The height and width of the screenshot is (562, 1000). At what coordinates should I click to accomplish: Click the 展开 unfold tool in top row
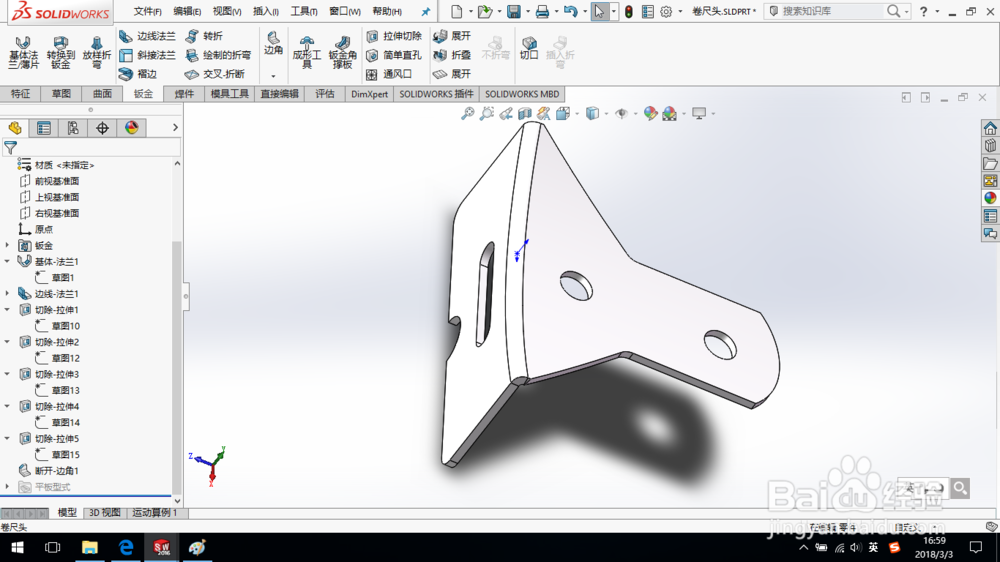tap(452, 36)
